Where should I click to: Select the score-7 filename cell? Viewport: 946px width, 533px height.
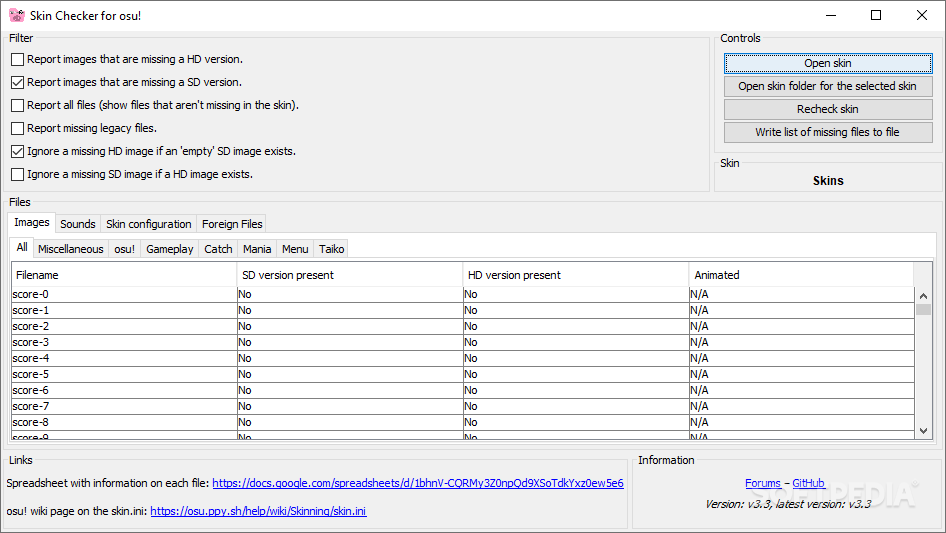[x=124, y=406]
